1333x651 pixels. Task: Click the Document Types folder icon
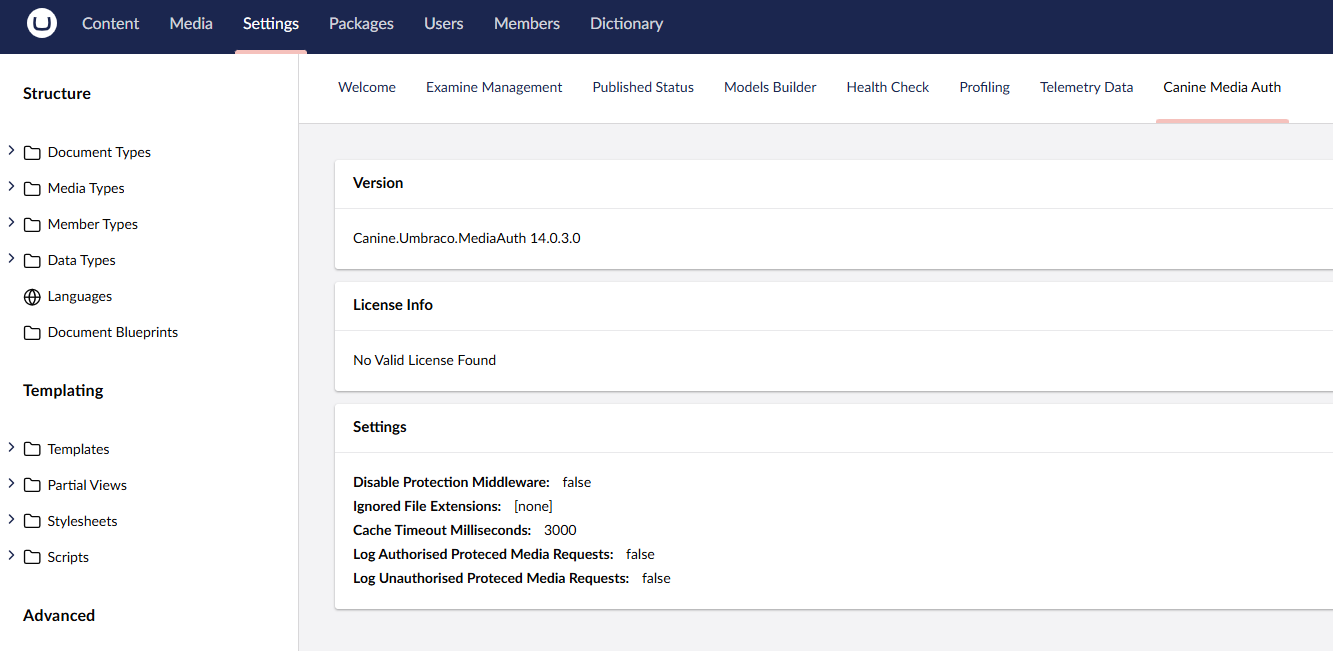pos(32,153)
